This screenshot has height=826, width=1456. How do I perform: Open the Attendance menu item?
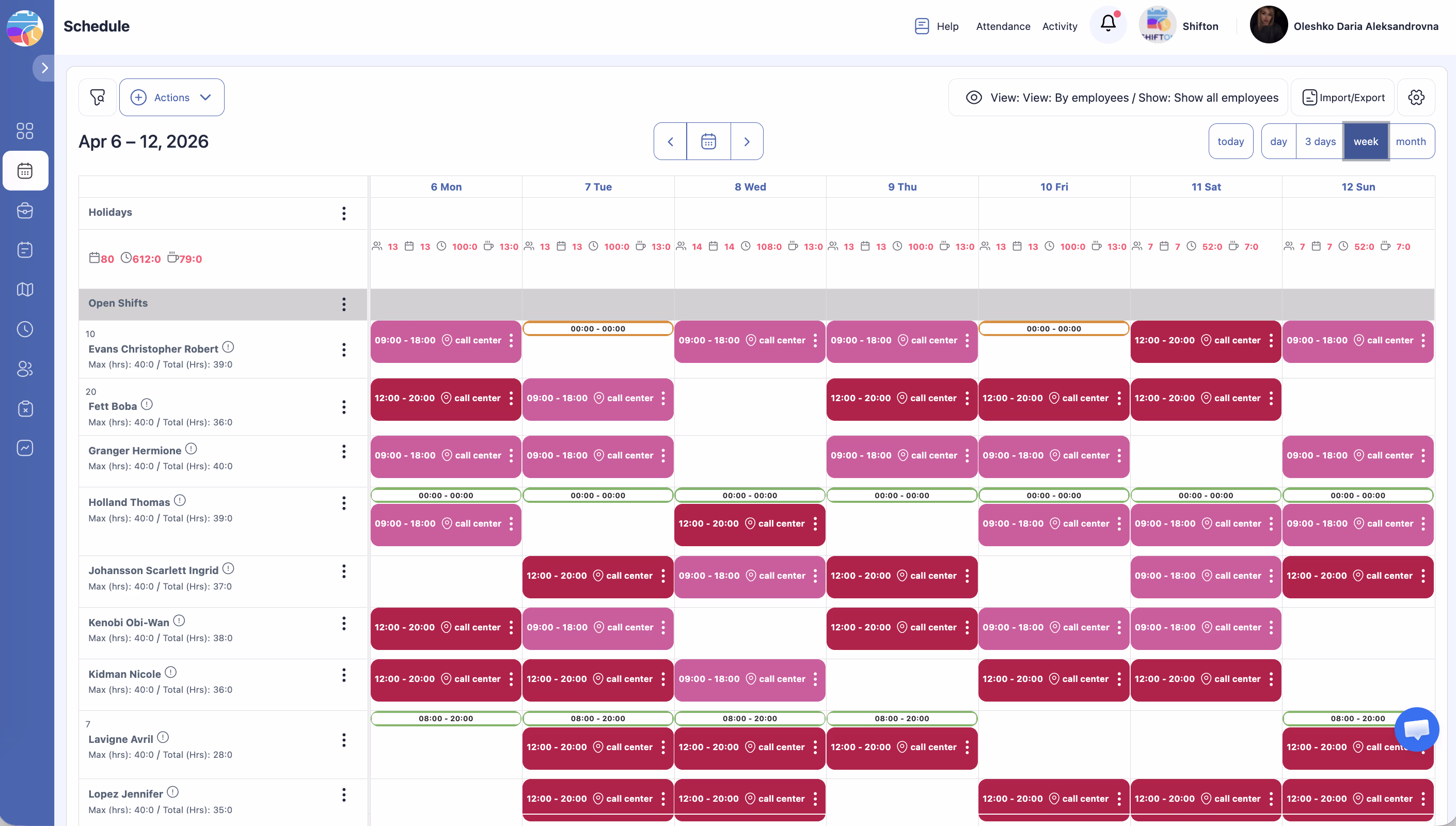tap(1003, 26)
